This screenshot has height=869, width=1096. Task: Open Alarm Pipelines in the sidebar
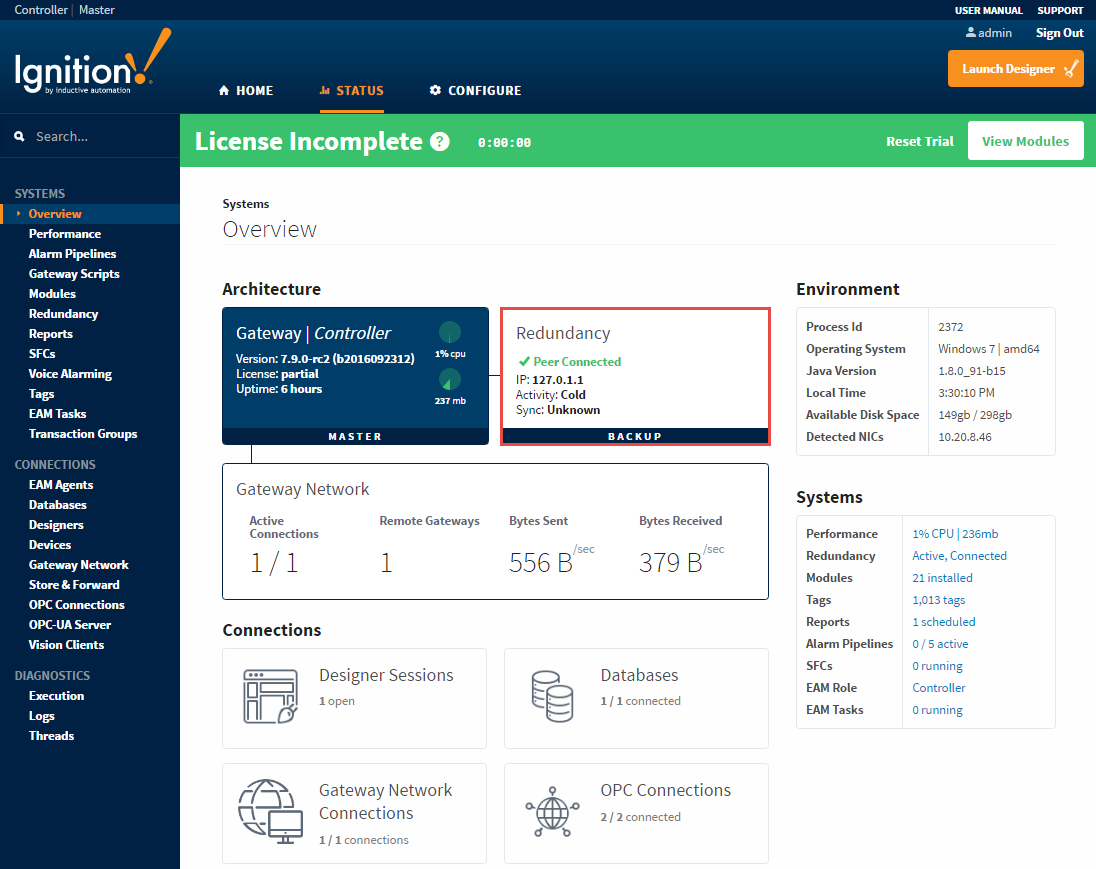click(x=72, y=254)
